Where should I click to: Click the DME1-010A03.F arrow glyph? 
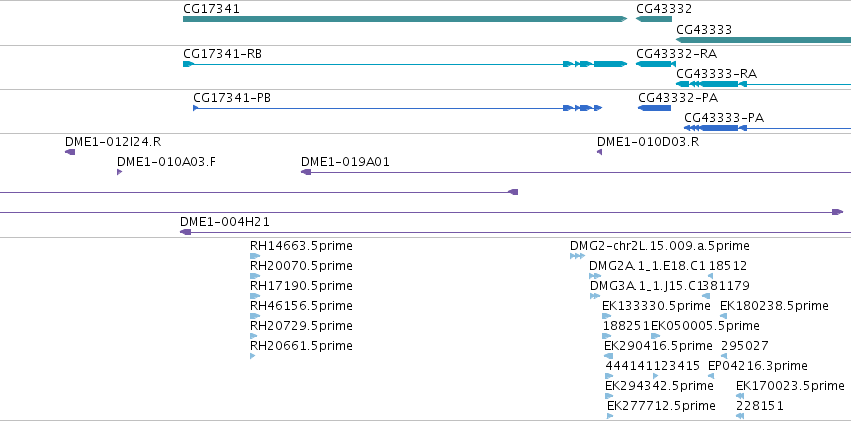coord(119,172)
